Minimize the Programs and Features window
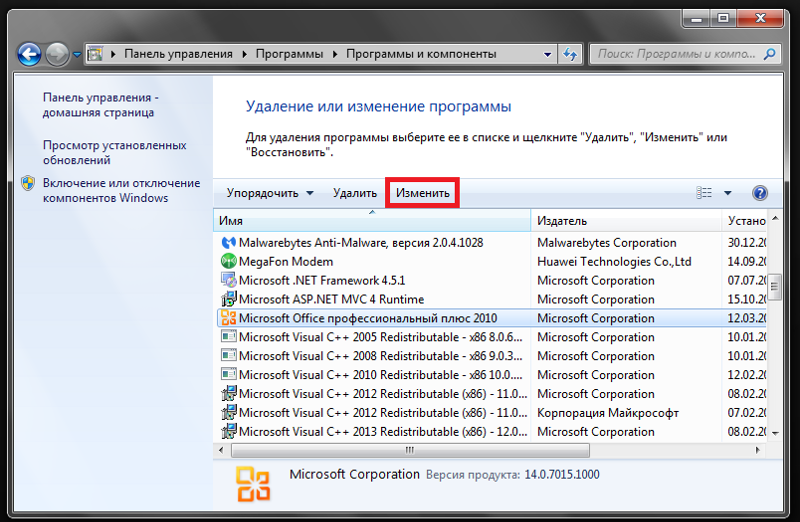 click(696, 18)
